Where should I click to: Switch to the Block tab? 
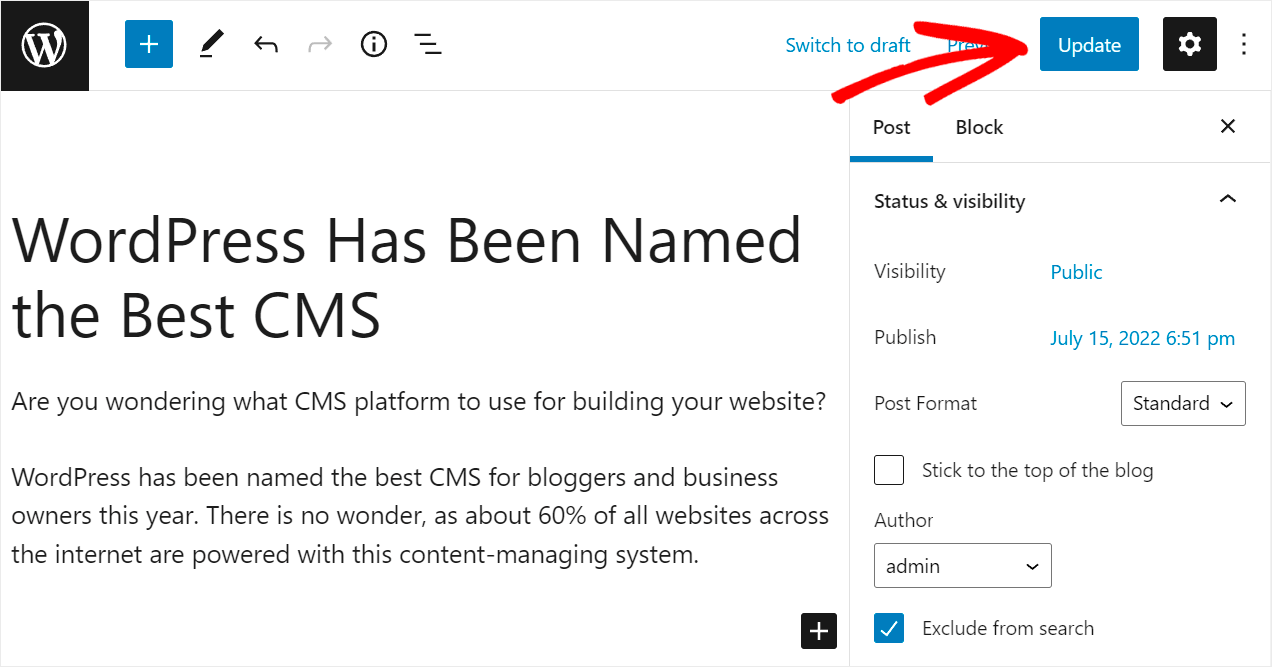[979, 127]
